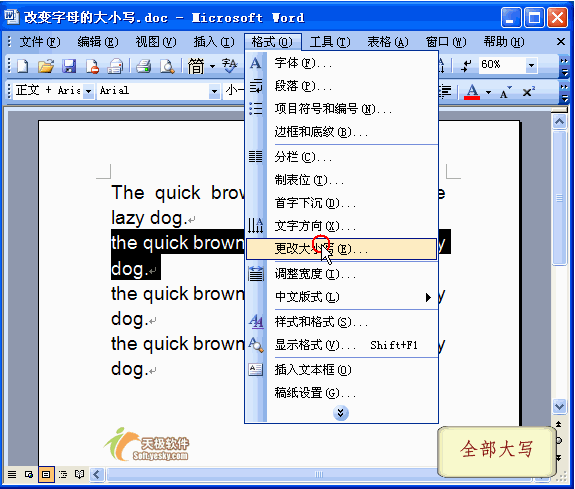Click the vertical scrollbar up arrow

[559, 121]
